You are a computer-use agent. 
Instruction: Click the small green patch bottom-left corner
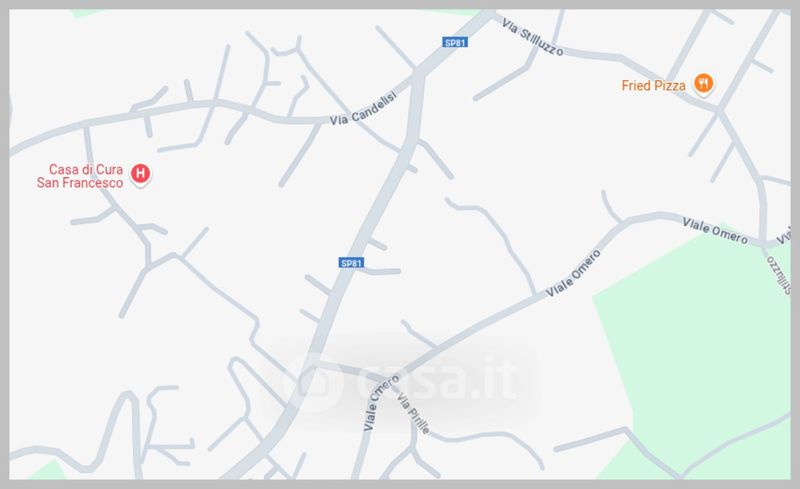[x=48, y=472]
